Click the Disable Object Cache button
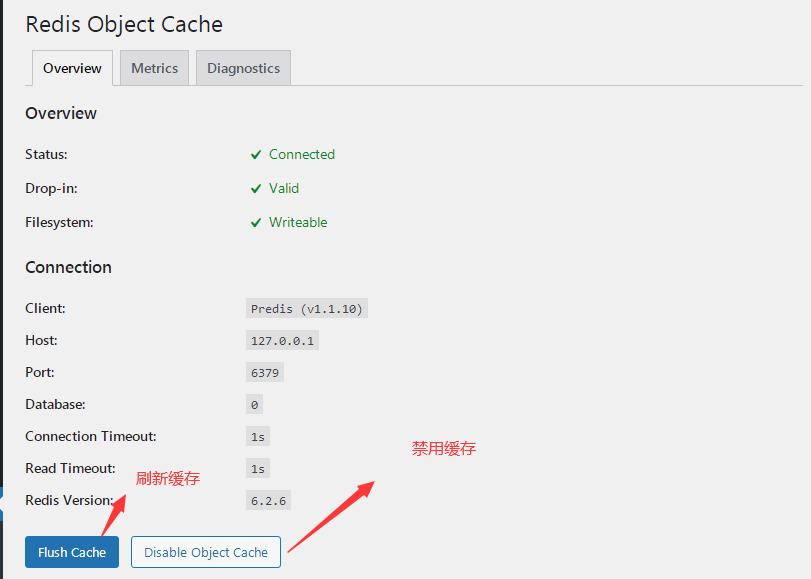 (x=206, y=552)
